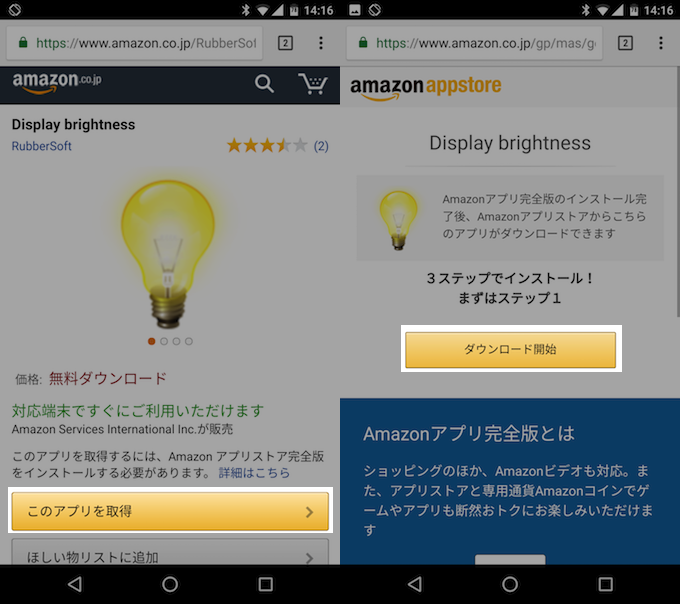Open the 詳細はこちら link
Image resolution: width=680 pixels, height=604 pixels.
(x=254, y=473)
